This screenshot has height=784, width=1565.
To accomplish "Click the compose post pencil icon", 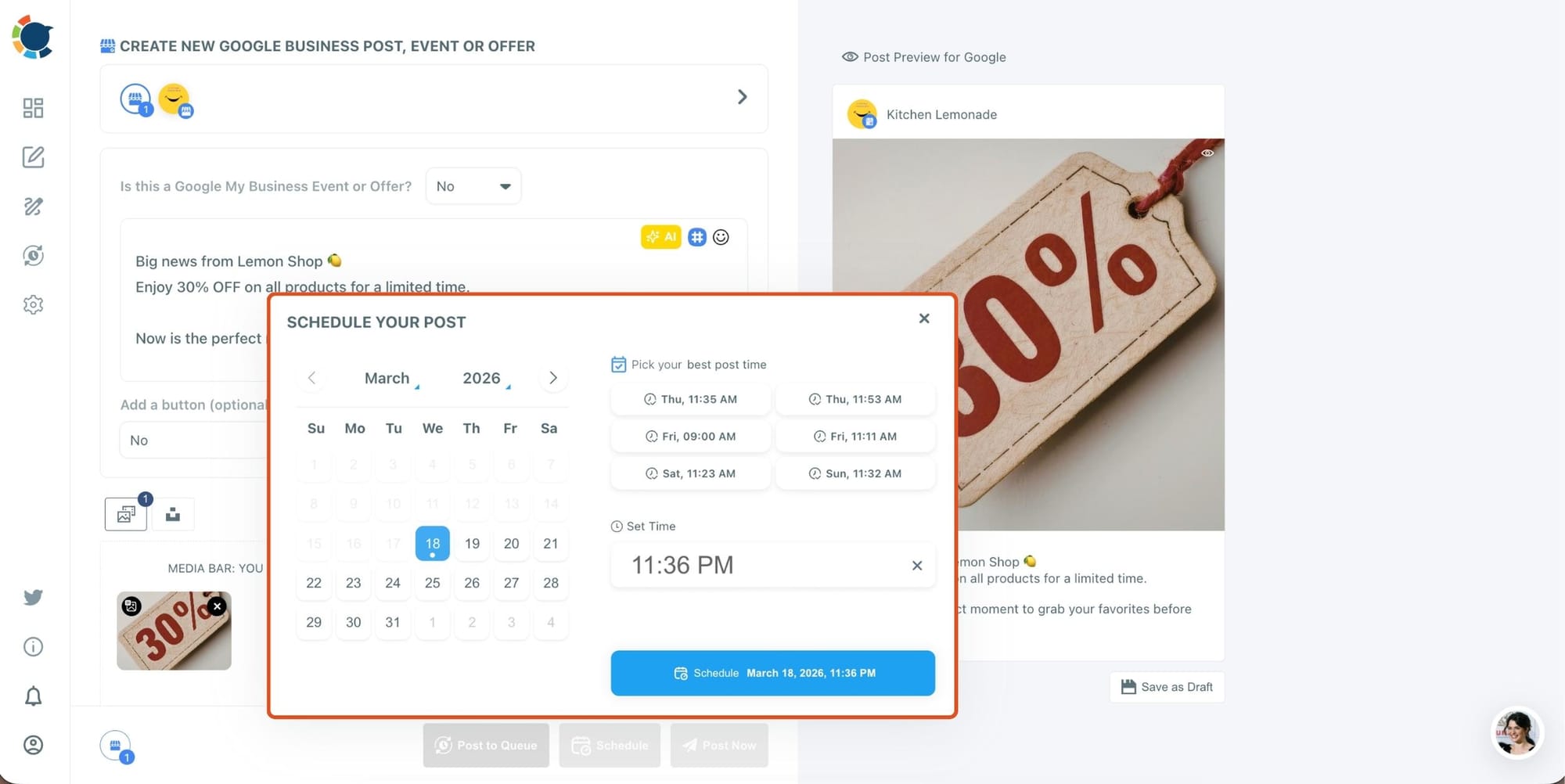I will (x=33, y=157).
